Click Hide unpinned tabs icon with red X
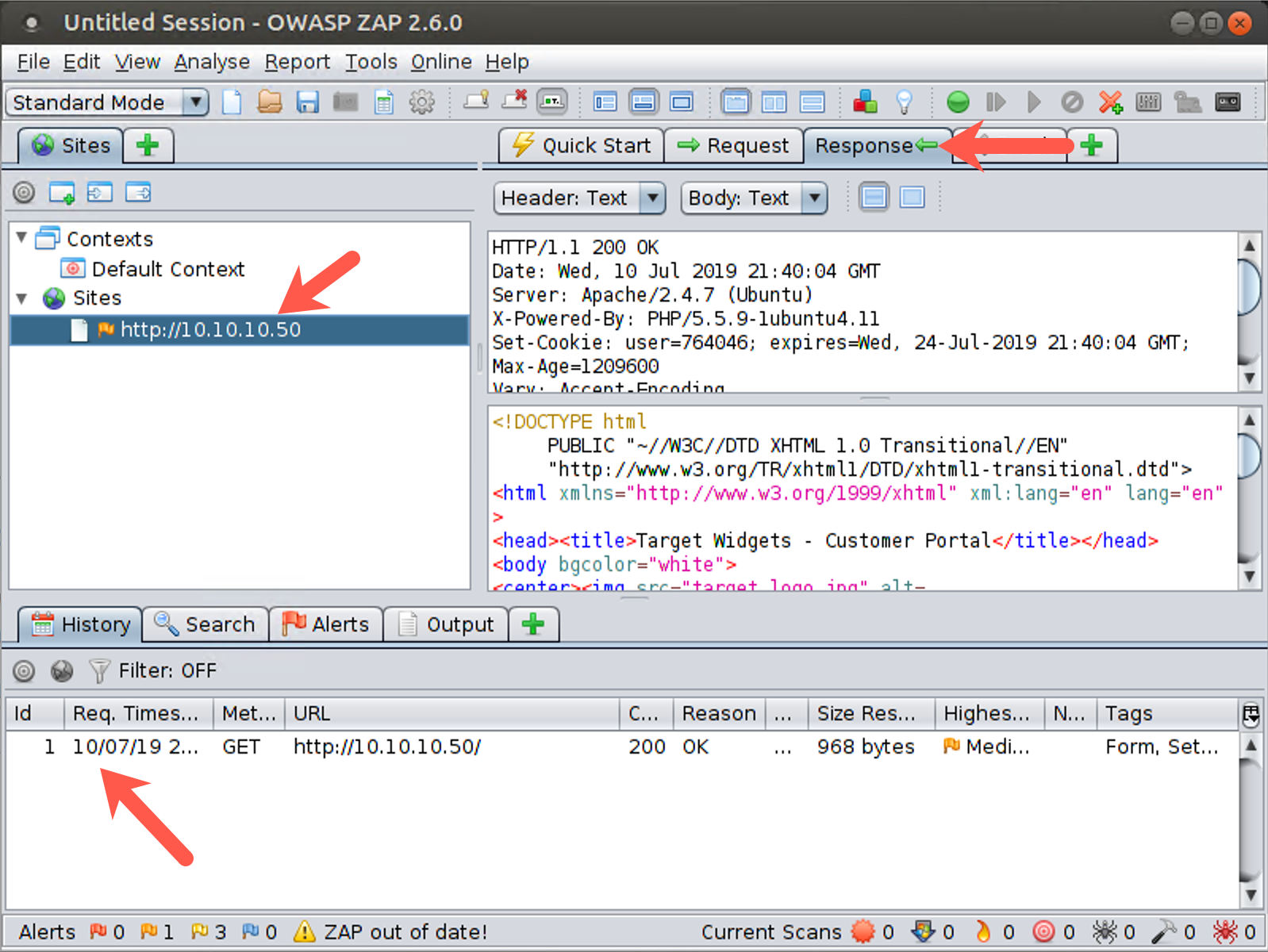This screenshot has width=1268, height=952. click(514, 102)
